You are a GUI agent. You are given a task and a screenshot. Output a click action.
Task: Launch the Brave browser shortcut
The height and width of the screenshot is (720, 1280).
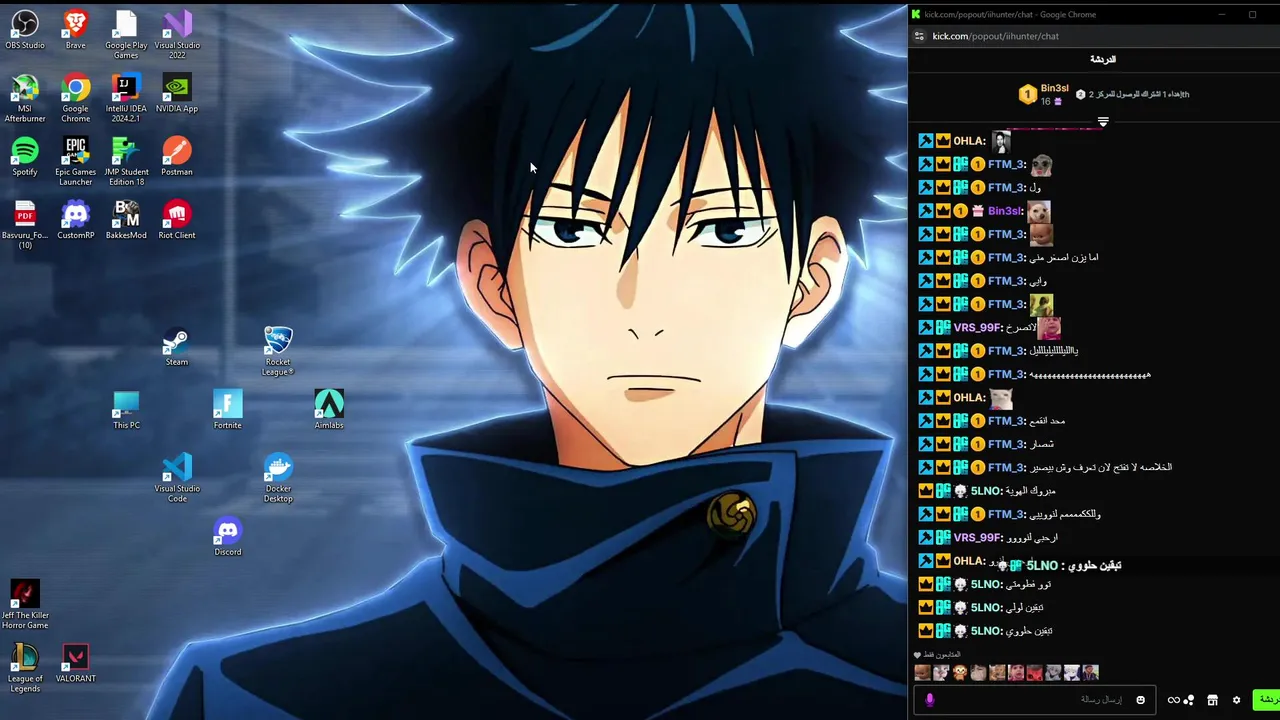click(x=75, y=30)
